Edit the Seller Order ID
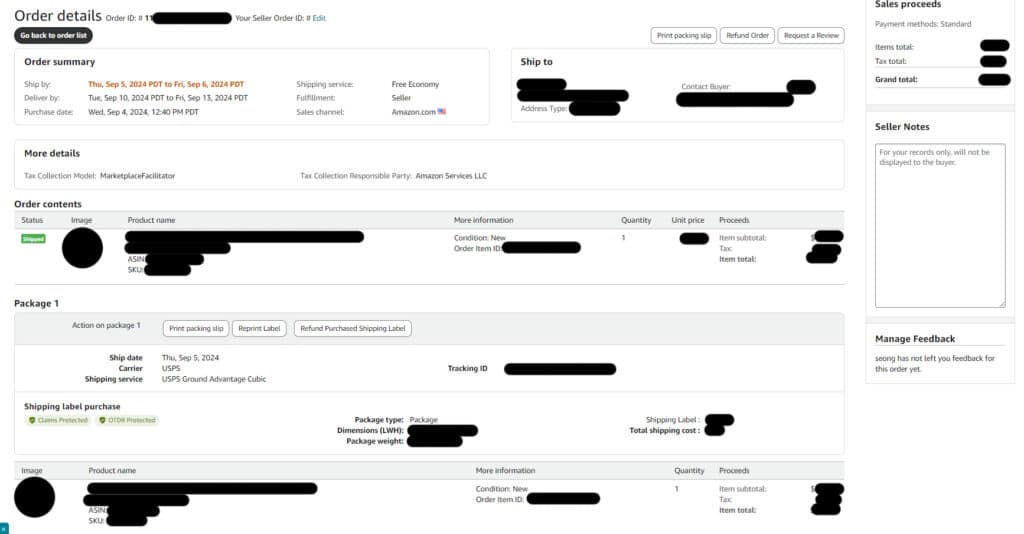This screenshot has width=1024, height=534. 319,18
